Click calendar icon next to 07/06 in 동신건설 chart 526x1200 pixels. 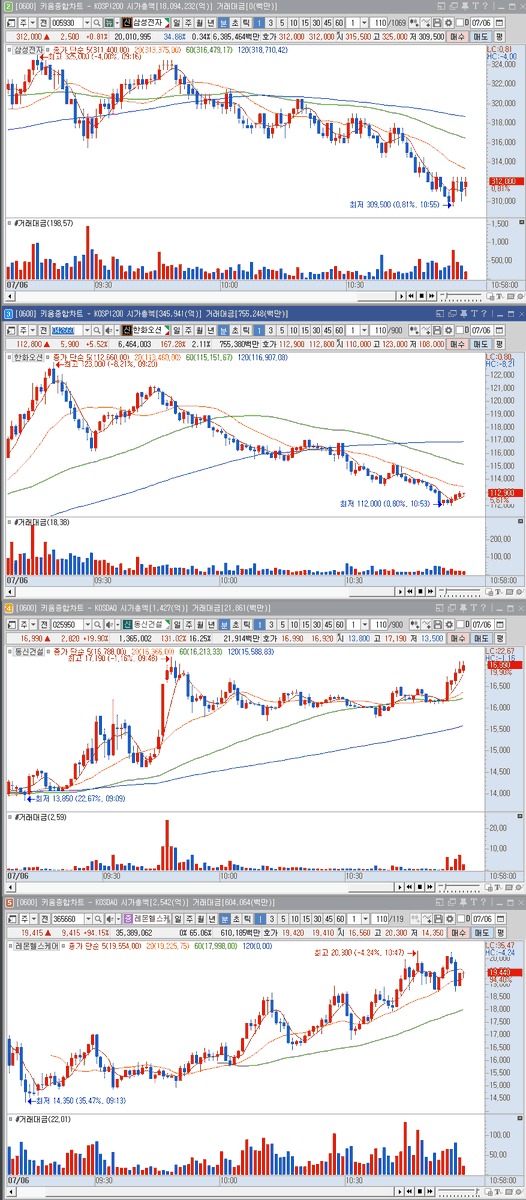(x=500, y=622)
